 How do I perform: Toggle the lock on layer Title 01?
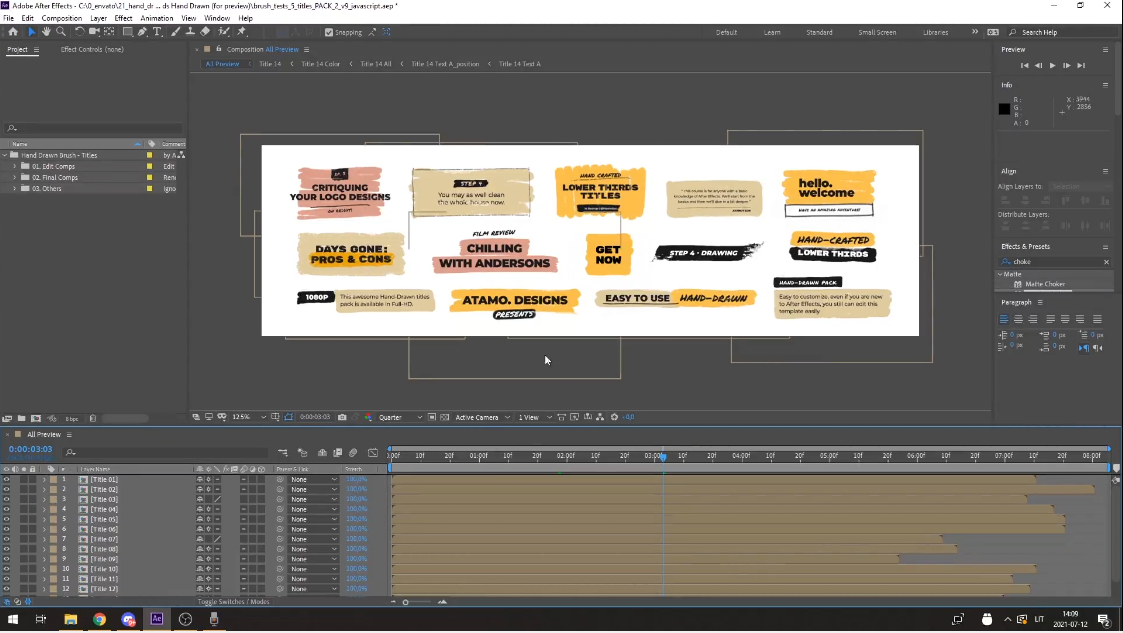click(x=33, y=480)
